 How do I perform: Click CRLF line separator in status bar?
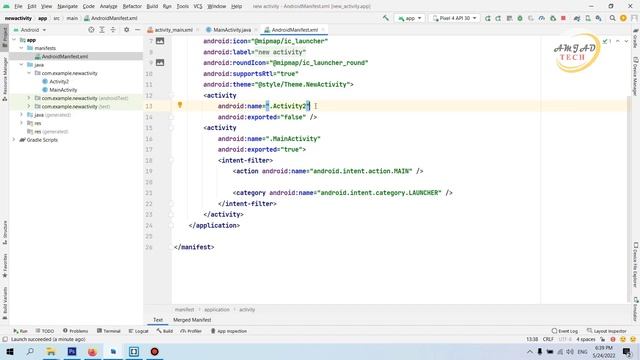coord(548,339)
